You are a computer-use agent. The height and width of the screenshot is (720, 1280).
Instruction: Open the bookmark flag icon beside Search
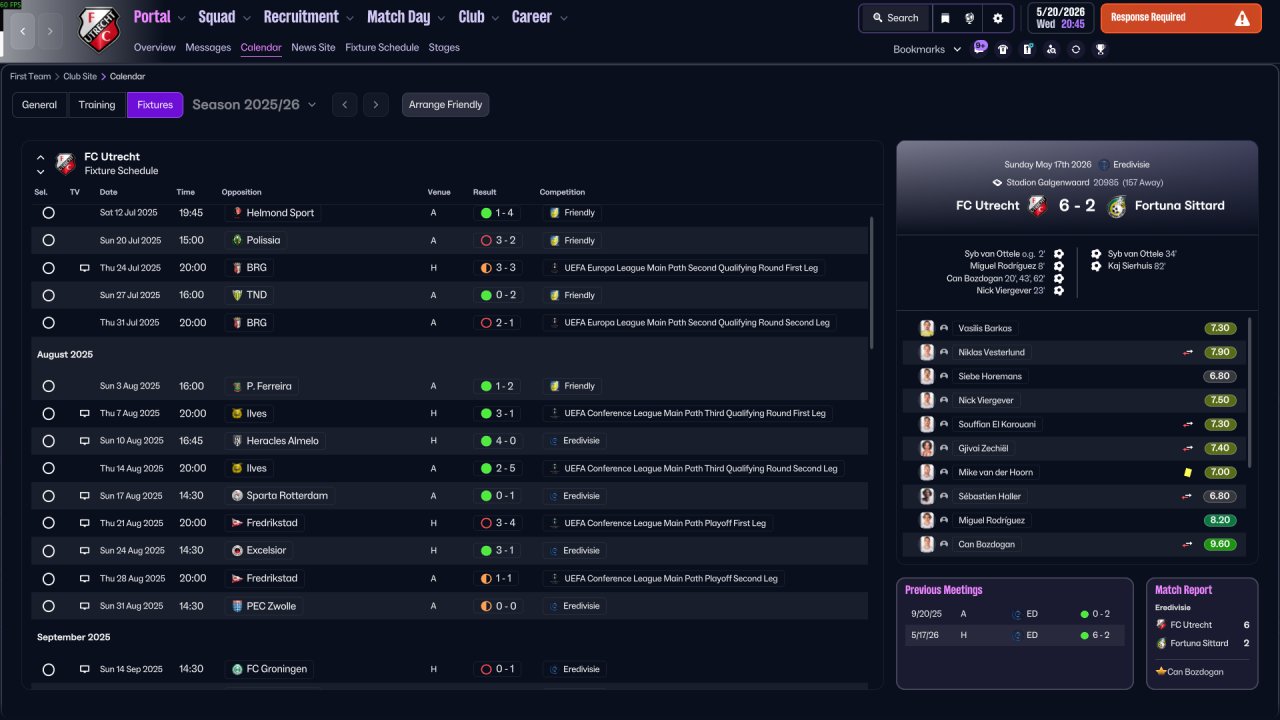click(945, 18)
